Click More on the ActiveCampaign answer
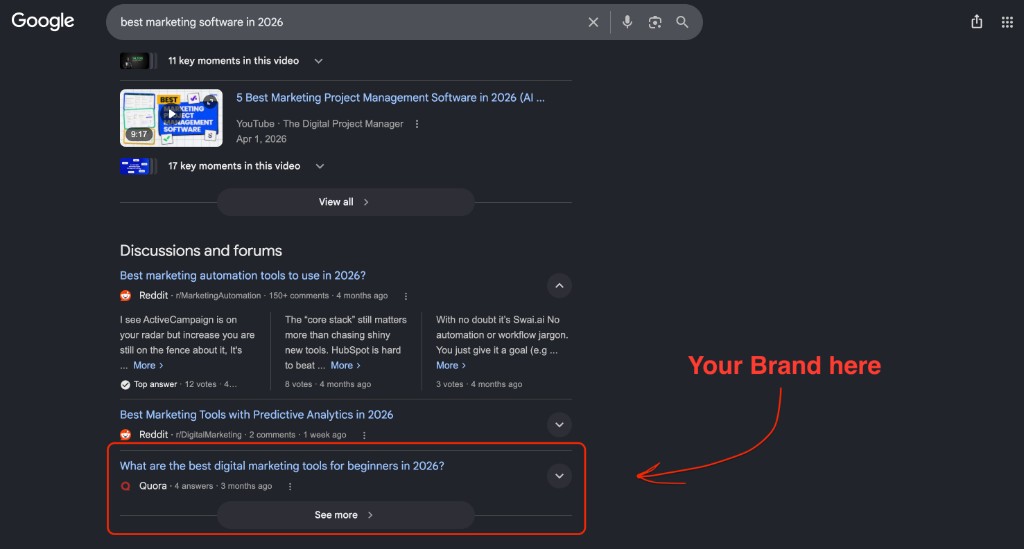The height and width of the screenshot is (549, 1024). [148, 366]
